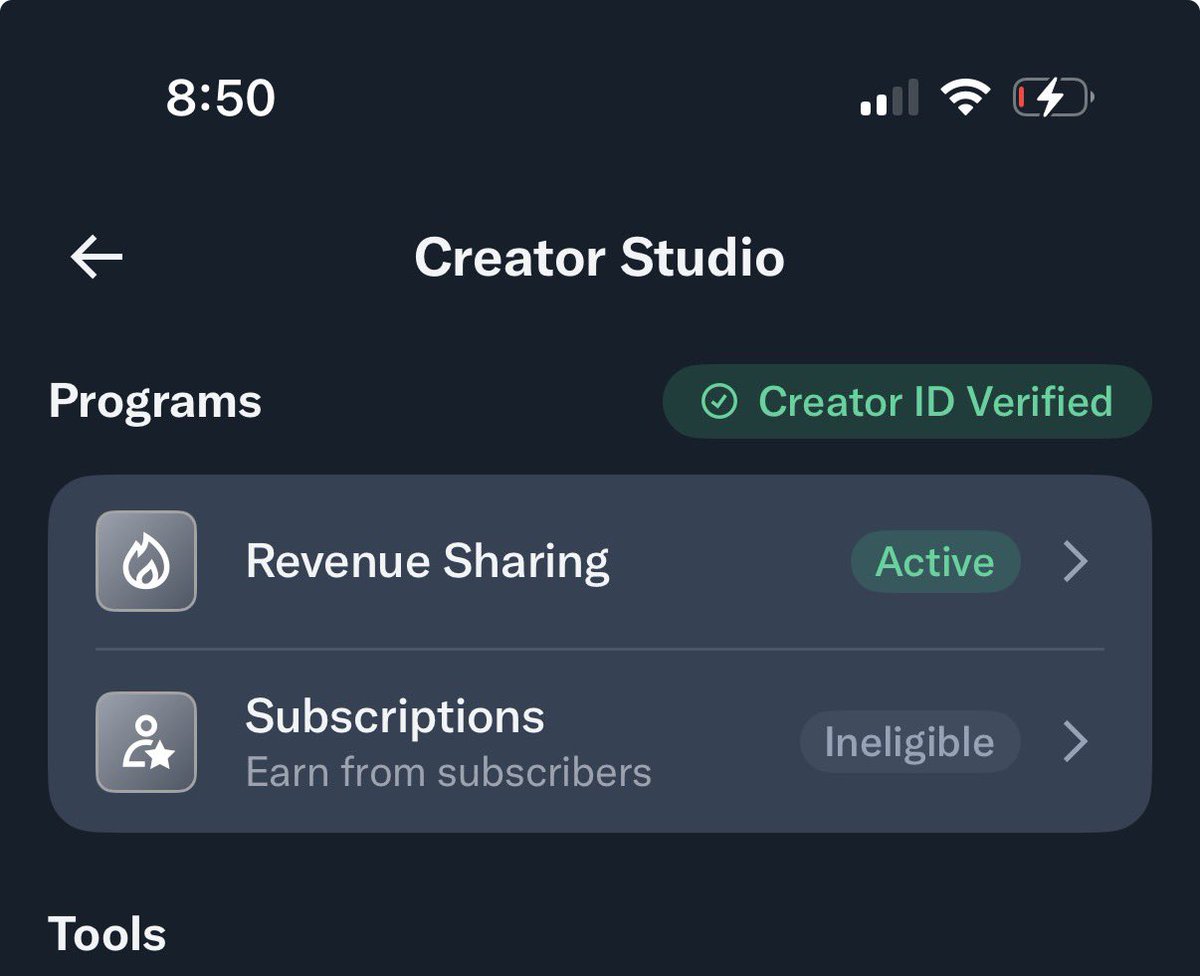Tap the Creator Studio title
The width and height of the screenshot is (1200, 976).
coord(601,257)
